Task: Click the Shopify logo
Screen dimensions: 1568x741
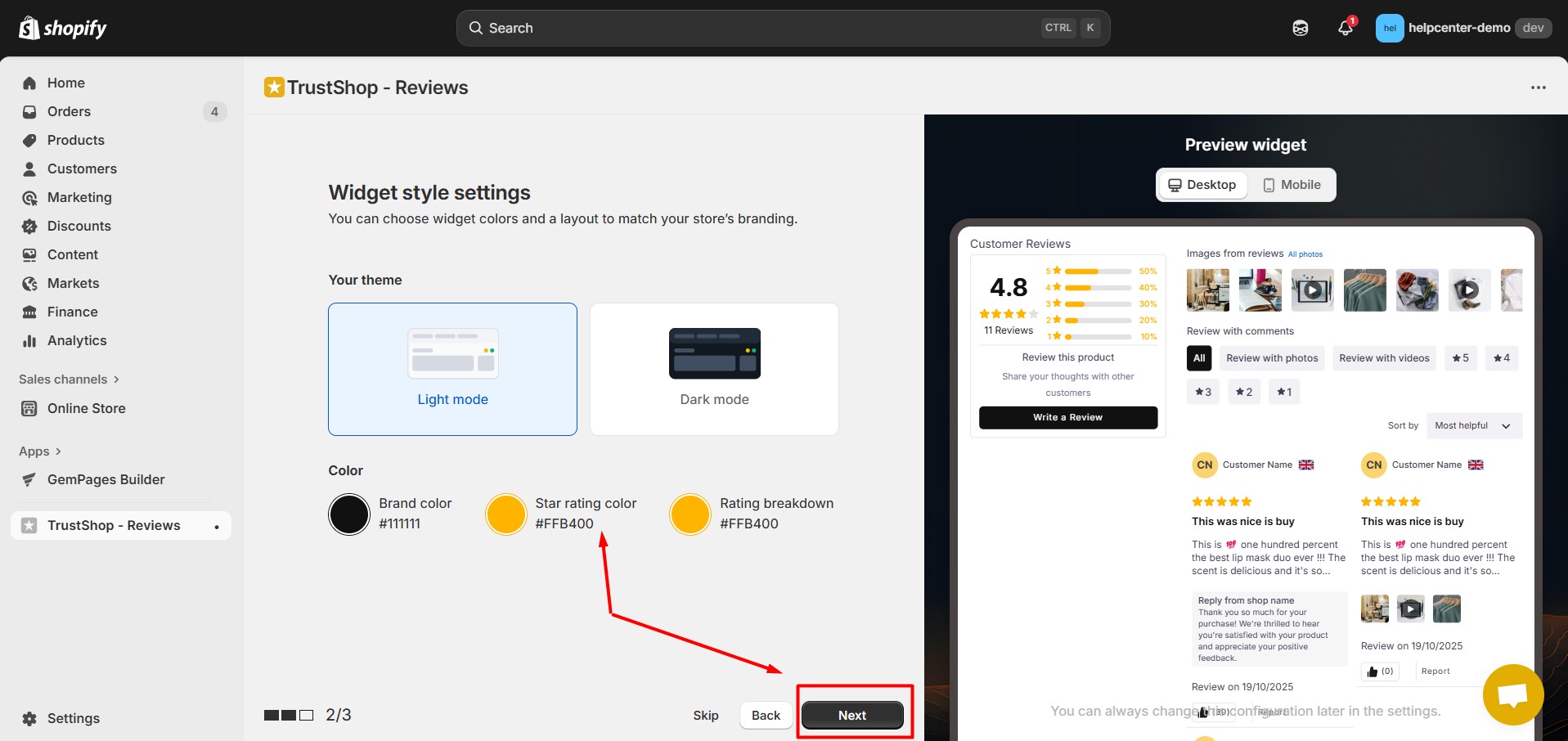Action: 63,28
